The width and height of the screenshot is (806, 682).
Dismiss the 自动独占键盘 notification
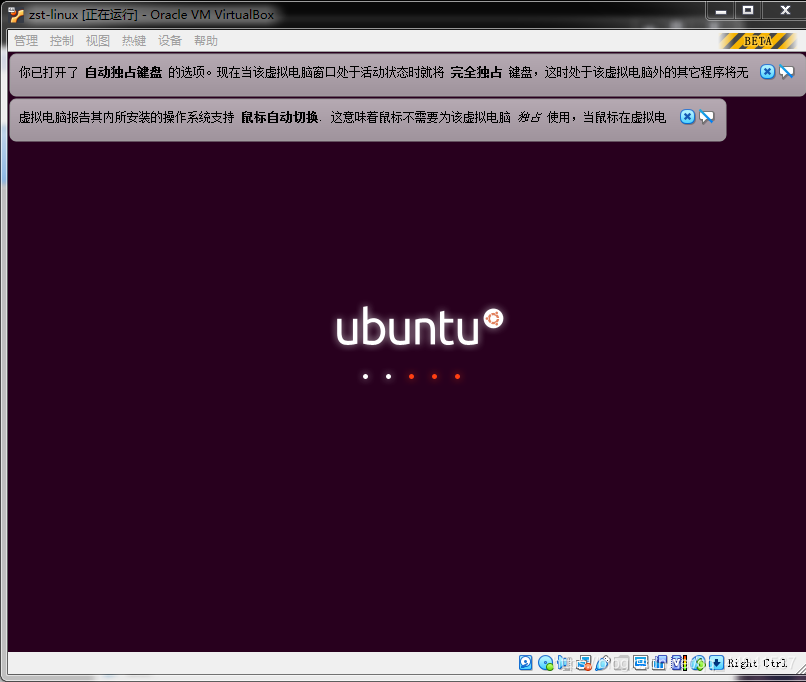[x=767, y=72]
